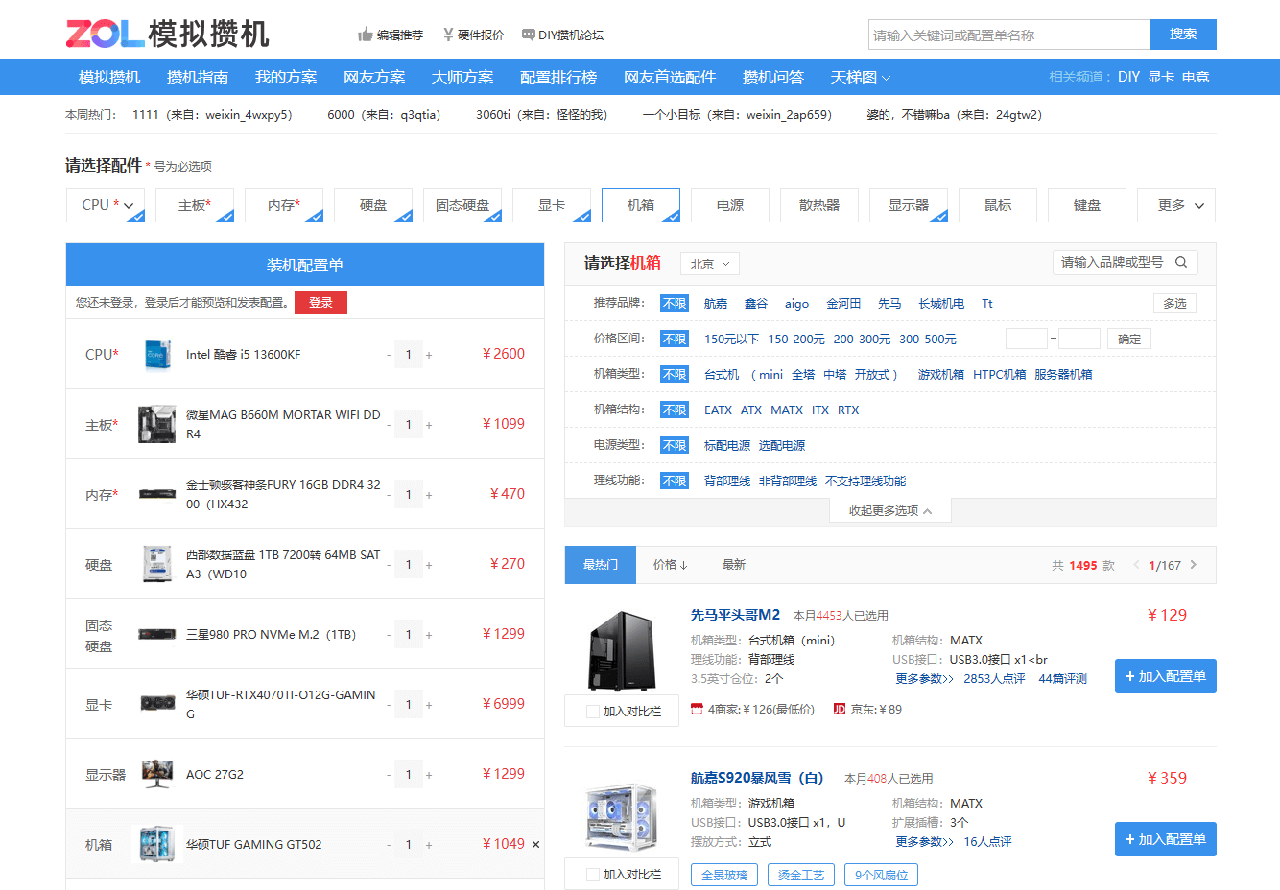Select 不限 for 机箱结构
Image resolution: width=1280 pixels, height=890 pixels.
tap(674, 410)
